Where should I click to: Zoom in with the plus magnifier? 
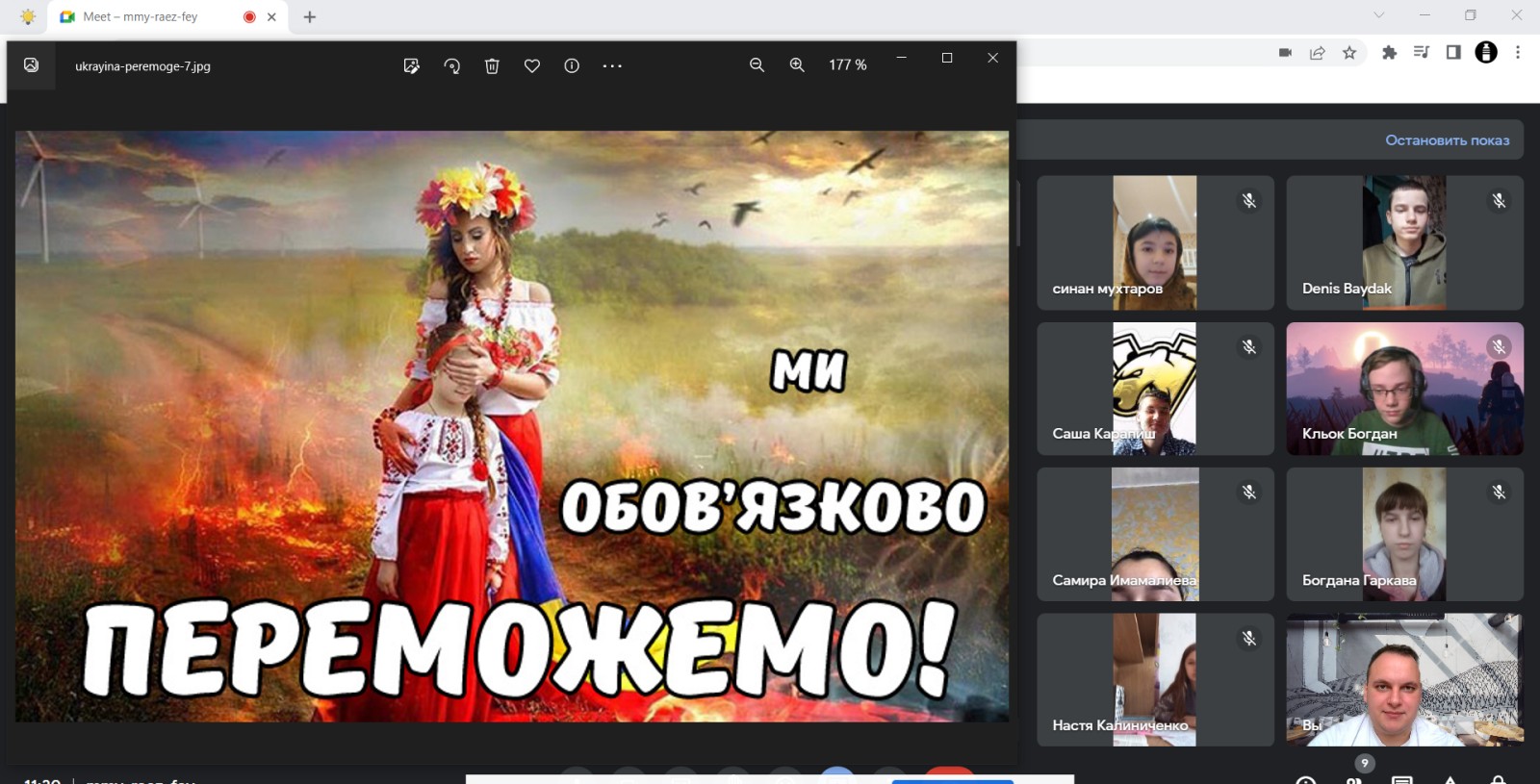click(797, 64)
